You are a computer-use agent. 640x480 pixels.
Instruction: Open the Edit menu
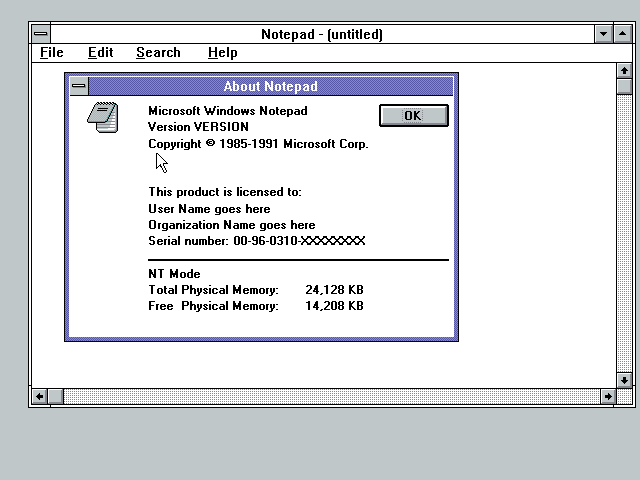click(x=100, y=53)
